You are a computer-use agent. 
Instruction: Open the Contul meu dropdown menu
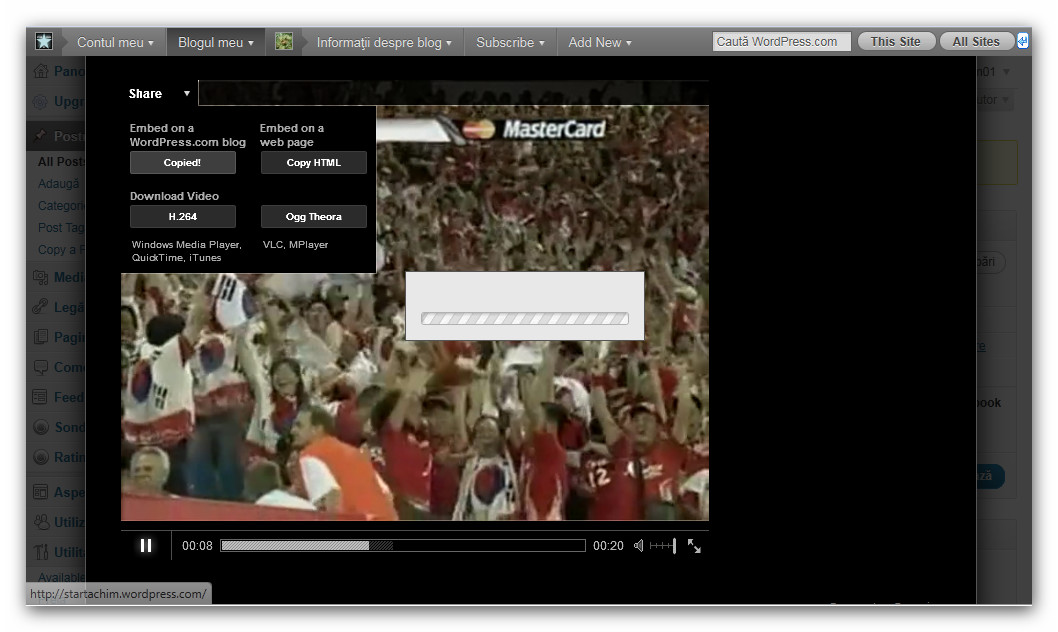(115, 42)
